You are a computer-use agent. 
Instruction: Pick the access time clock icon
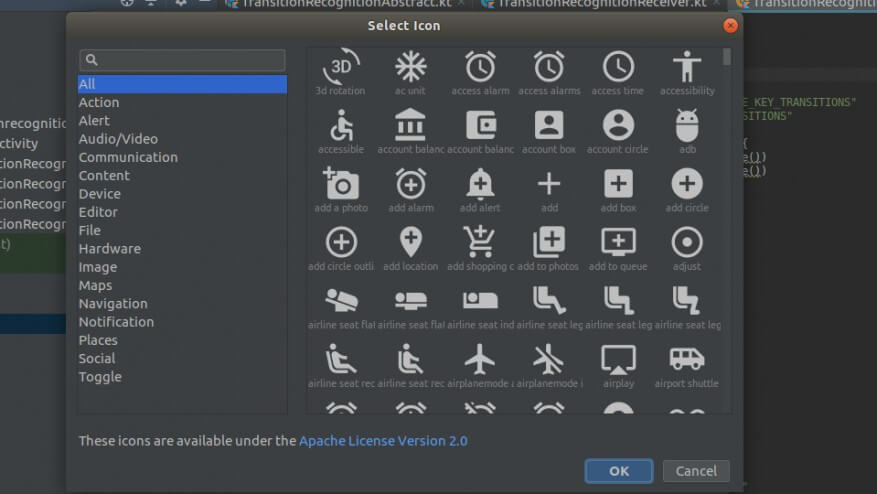(x=618, y=67)
